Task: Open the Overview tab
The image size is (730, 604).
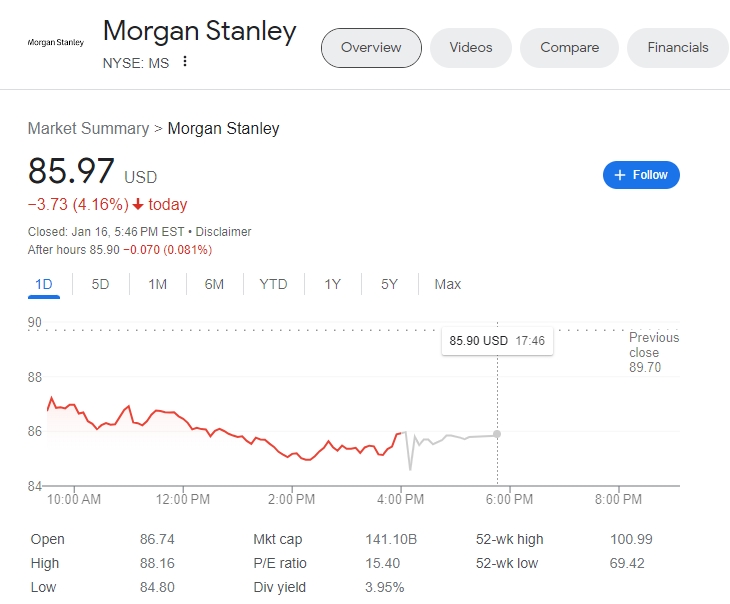Action: tap(371, 47)
